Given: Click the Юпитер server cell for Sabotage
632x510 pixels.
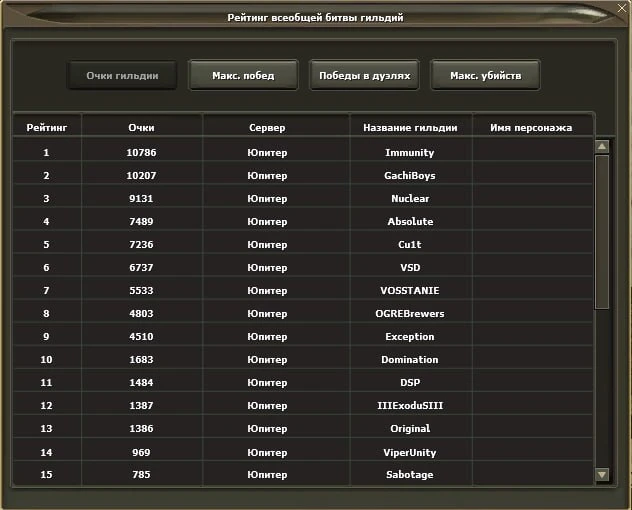Looking at the screenshot, I should [x=267, y=475].
